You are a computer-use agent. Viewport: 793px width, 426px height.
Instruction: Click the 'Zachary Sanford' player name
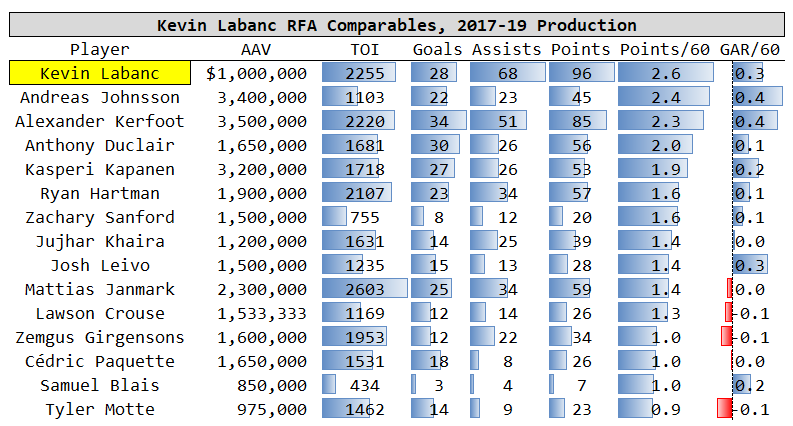pos(100,218)
